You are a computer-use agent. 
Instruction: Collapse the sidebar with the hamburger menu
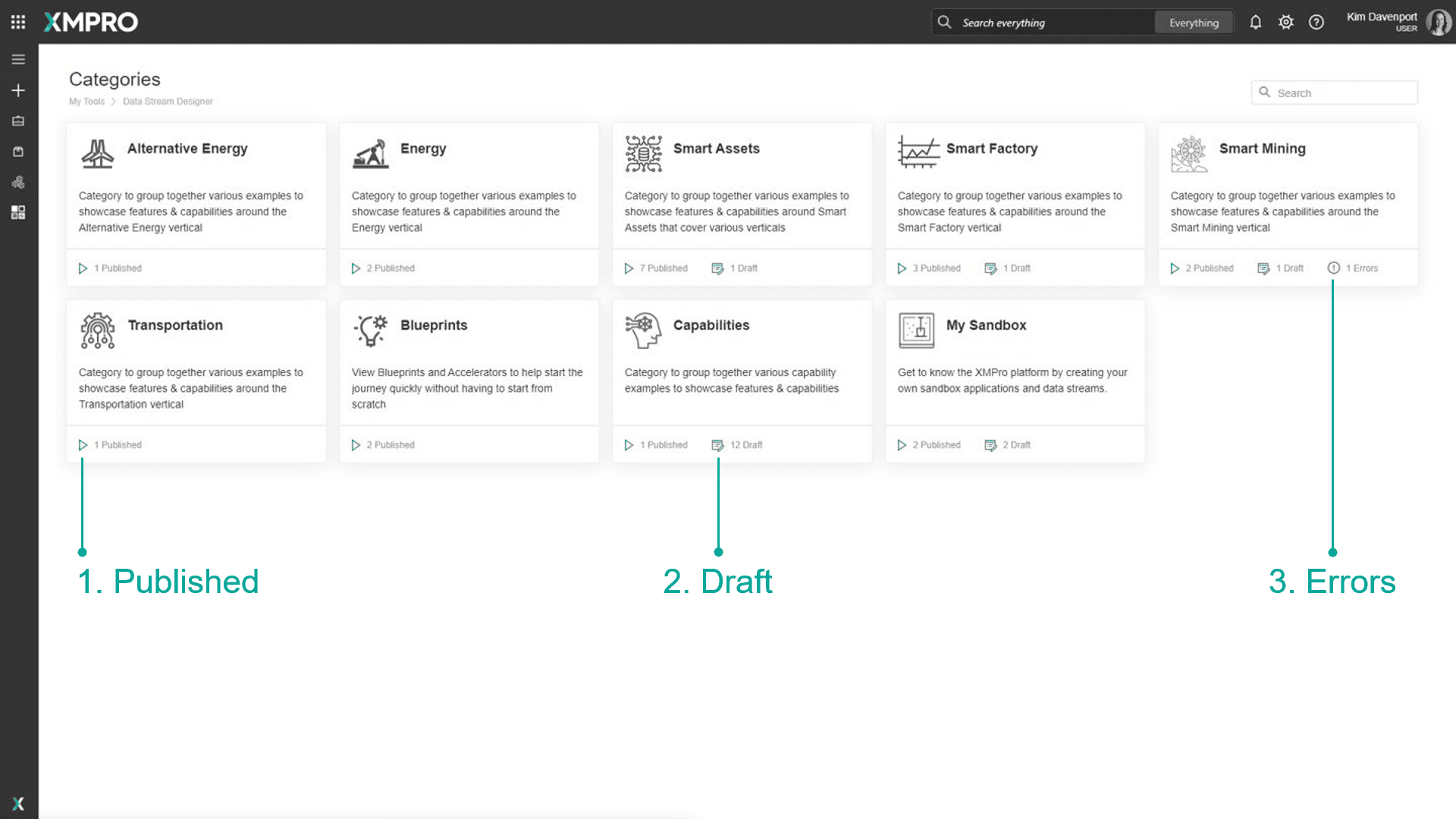click(18, 58)
